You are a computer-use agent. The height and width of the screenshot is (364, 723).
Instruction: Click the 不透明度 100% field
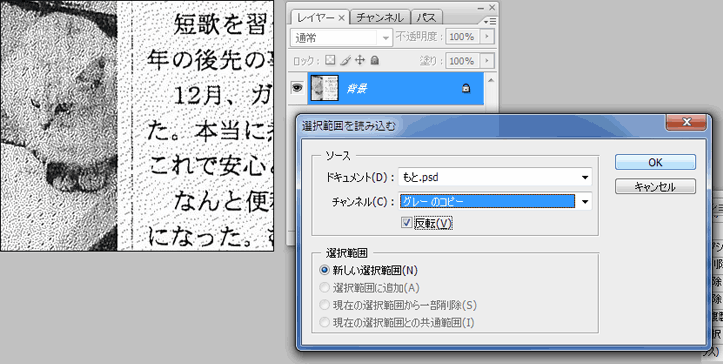462,37
